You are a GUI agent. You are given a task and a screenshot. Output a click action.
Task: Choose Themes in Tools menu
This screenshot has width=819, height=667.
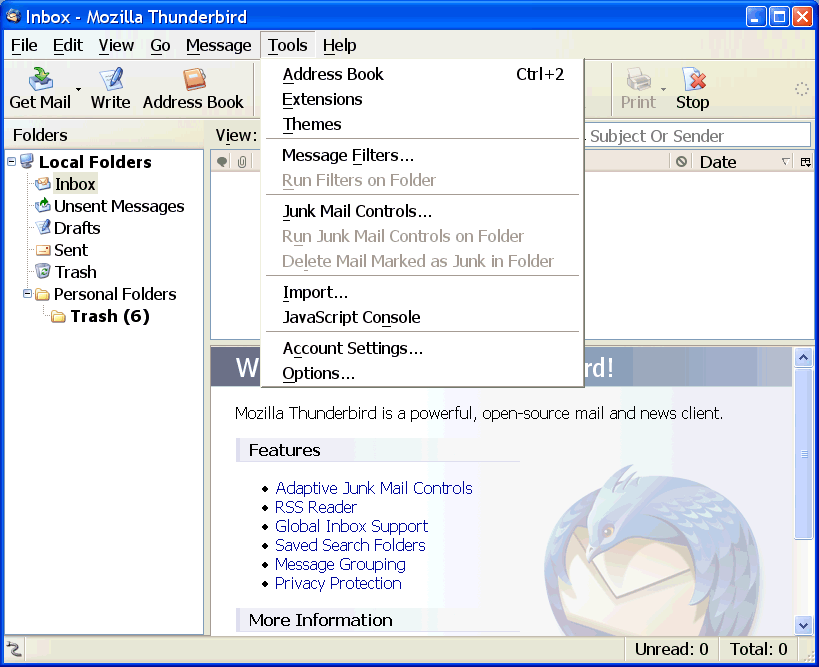(422, 124)
